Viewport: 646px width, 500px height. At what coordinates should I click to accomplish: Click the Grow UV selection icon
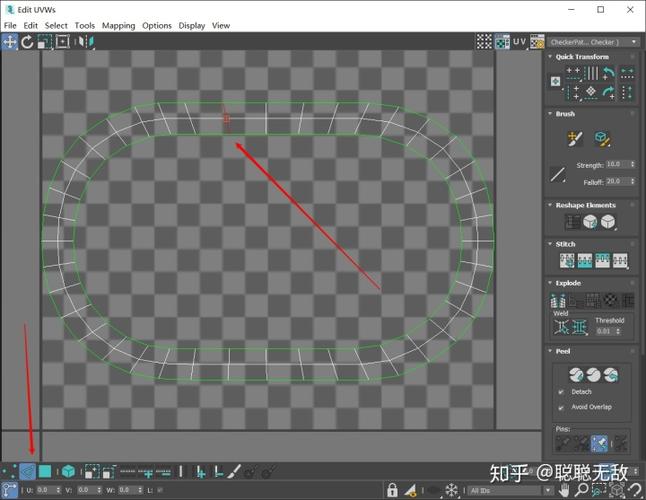[x=92, y=471]
